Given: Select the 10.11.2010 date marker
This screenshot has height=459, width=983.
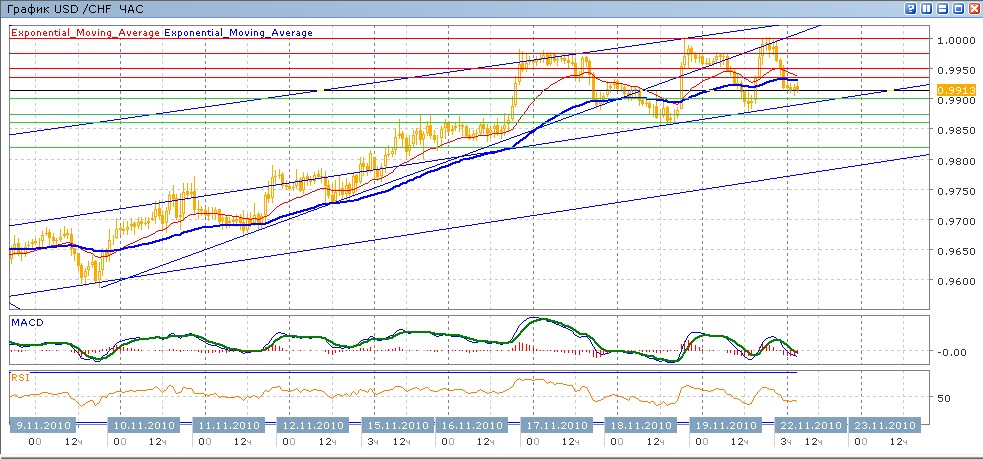Looking at the screenshot, I should (x=144, y=424).
